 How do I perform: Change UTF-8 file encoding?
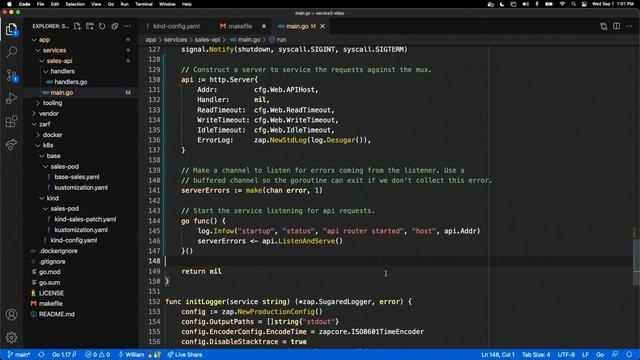point(566,355)
